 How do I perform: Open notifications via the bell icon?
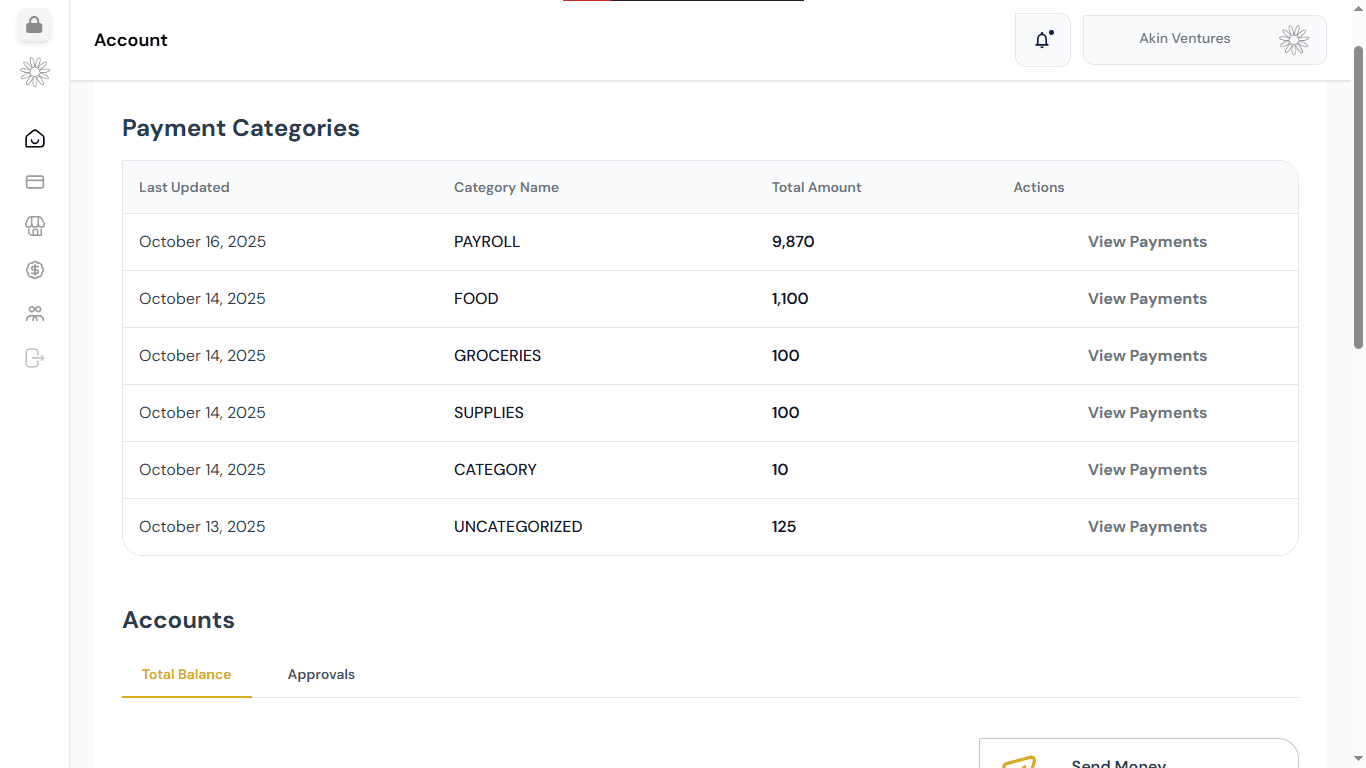tap(1042, 39)
